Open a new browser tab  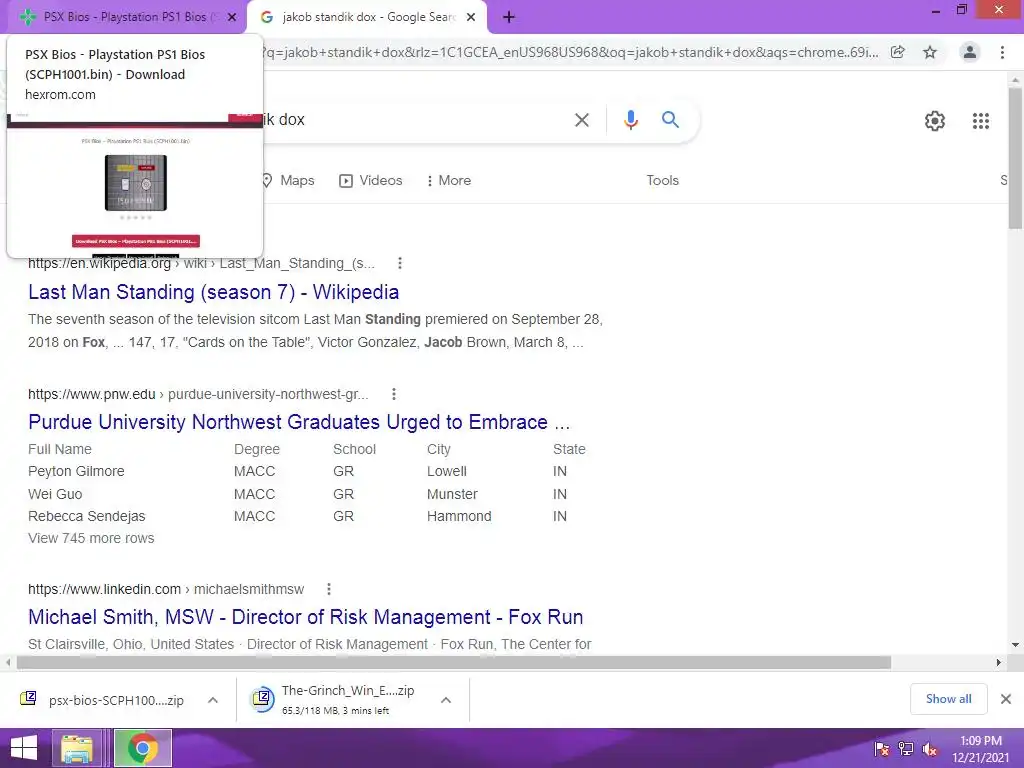coord(509,18)
